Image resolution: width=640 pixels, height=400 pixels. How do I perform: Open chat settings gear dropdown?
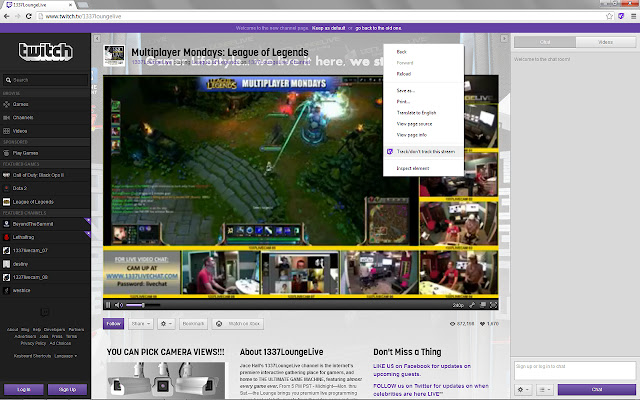(x=523, y=389)
